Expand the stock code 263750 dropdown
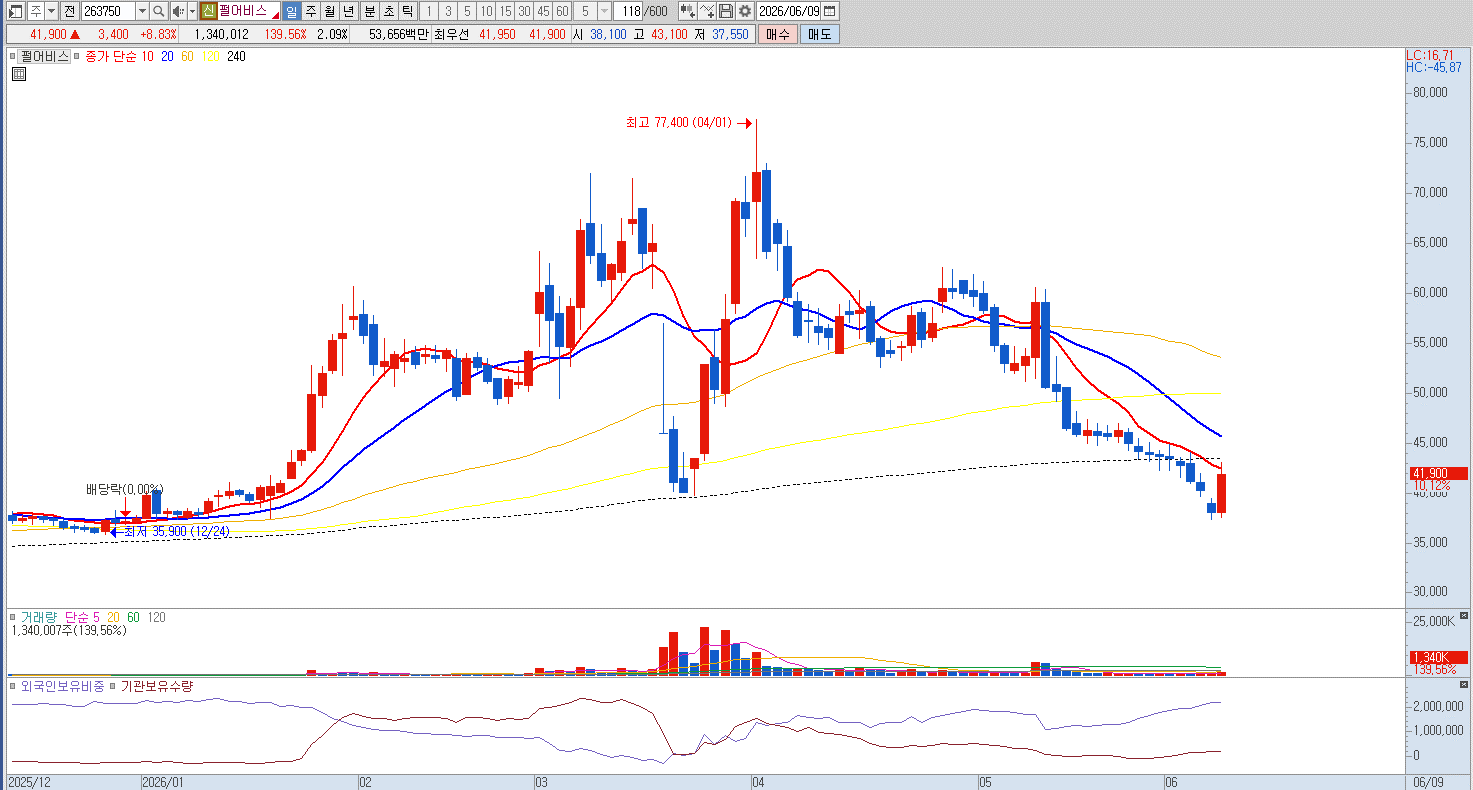Viewport: 1473px width, 790px height. pyautogui.click(x=141, y=11)
